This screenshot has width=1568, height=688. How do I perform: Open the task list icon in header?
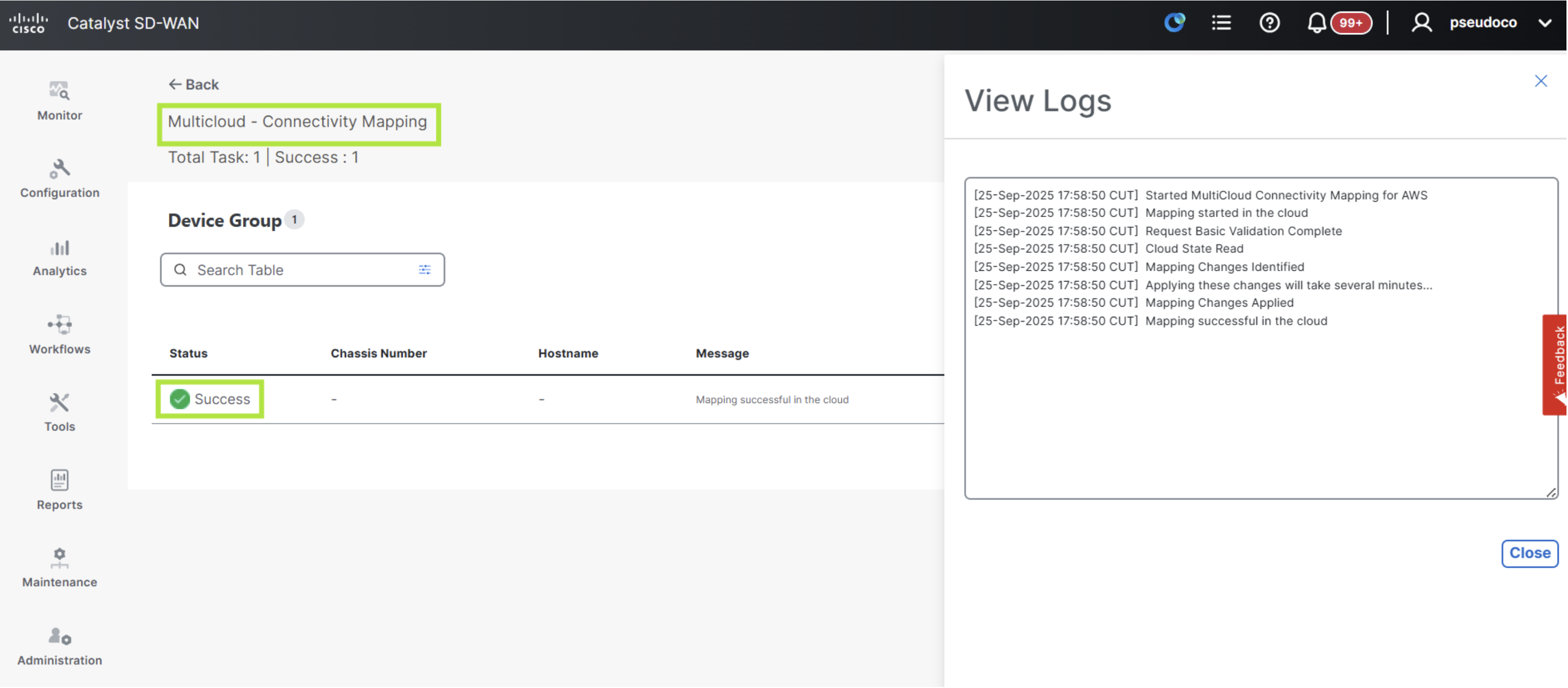pos(1221,23)
